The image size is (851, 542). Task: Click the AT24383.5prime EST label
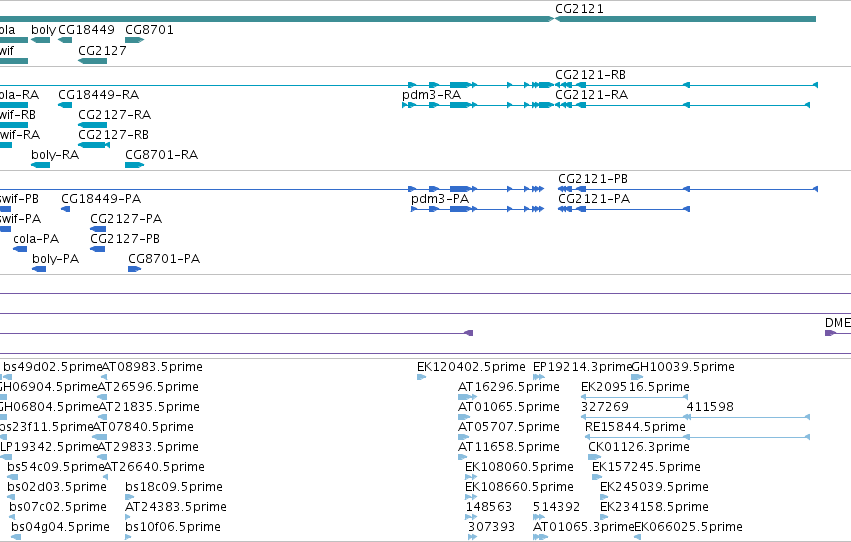click(x=176, y=508)
